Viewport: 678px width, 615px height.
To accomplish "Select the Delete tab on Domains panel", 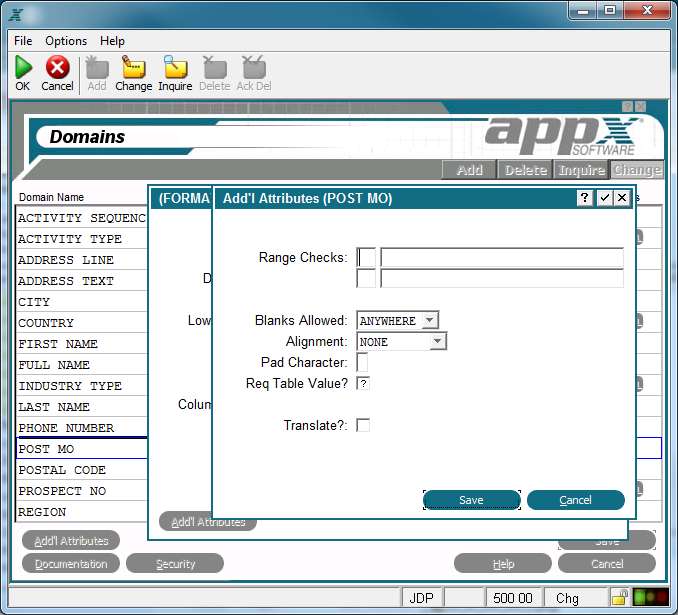I will point(525,170).
